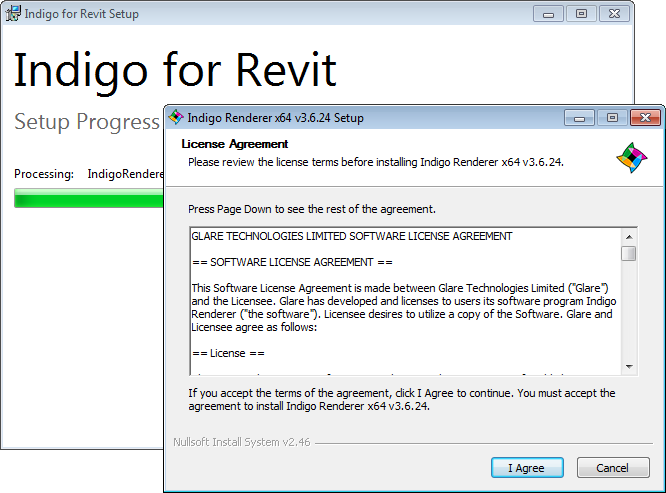Click the license agreement scrollbar thumb
The image size is (666, 493).
(629, 254)
